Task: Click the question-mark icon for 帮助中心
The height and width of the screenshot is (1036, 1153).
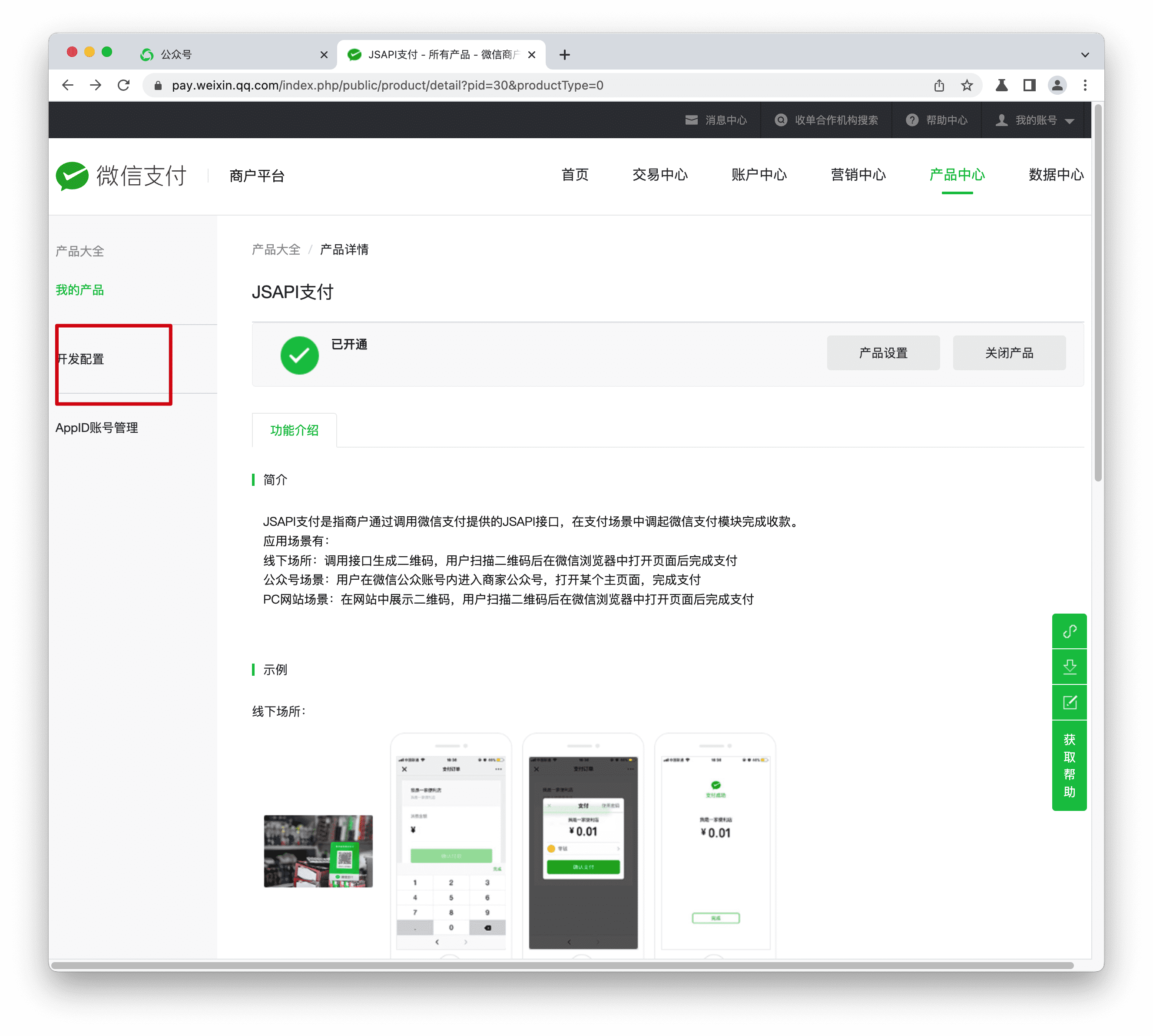Action: (x=912, y=120)
